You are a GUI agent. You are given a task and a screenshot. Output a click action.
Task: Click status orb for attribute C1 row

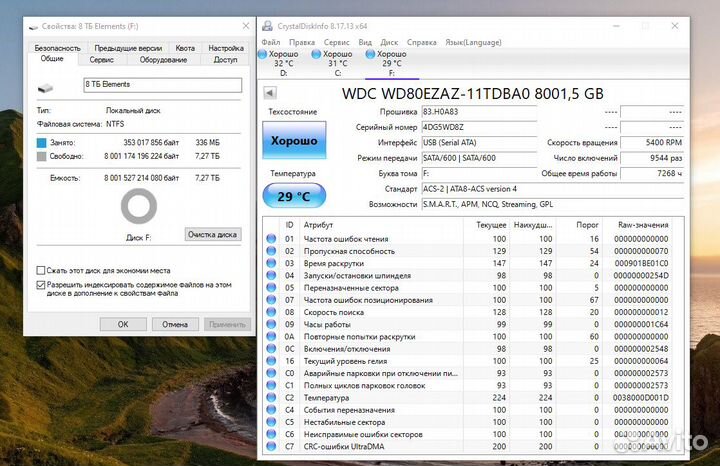coord(271,385)
